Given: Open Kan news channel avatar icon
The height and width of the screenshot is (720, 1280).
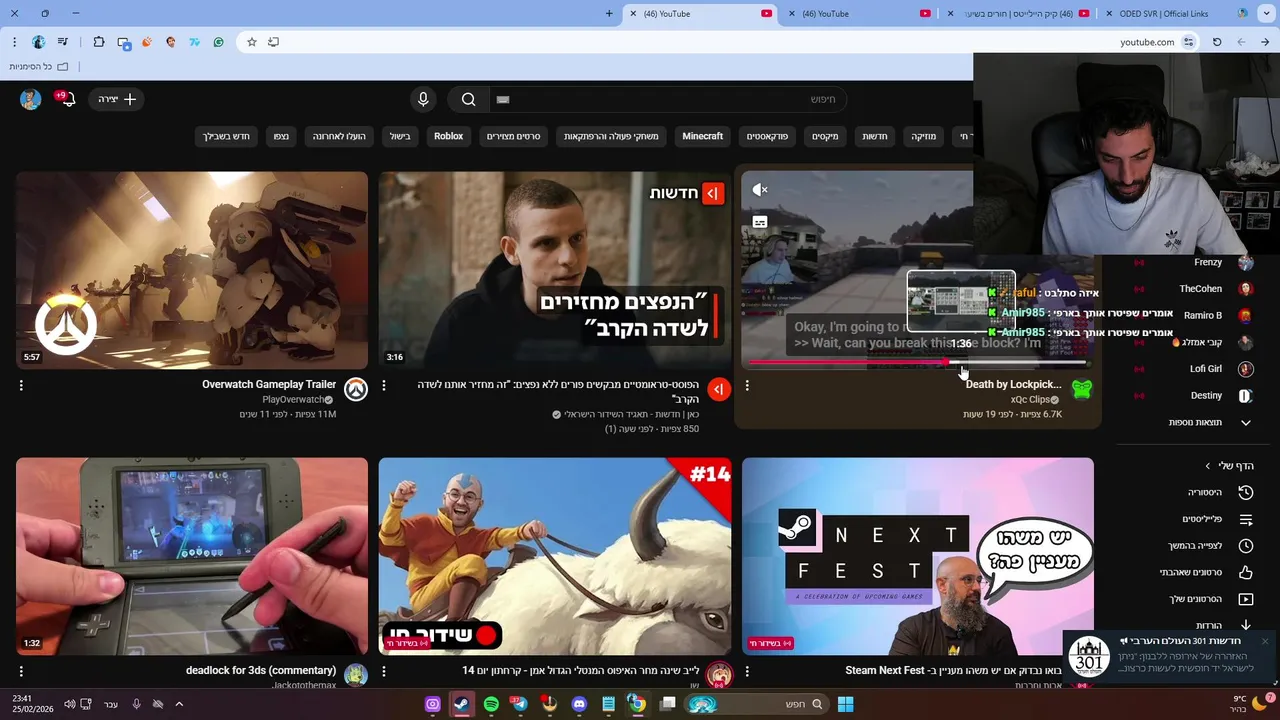Looking at the screenshot, I should [x=719, y=389].
